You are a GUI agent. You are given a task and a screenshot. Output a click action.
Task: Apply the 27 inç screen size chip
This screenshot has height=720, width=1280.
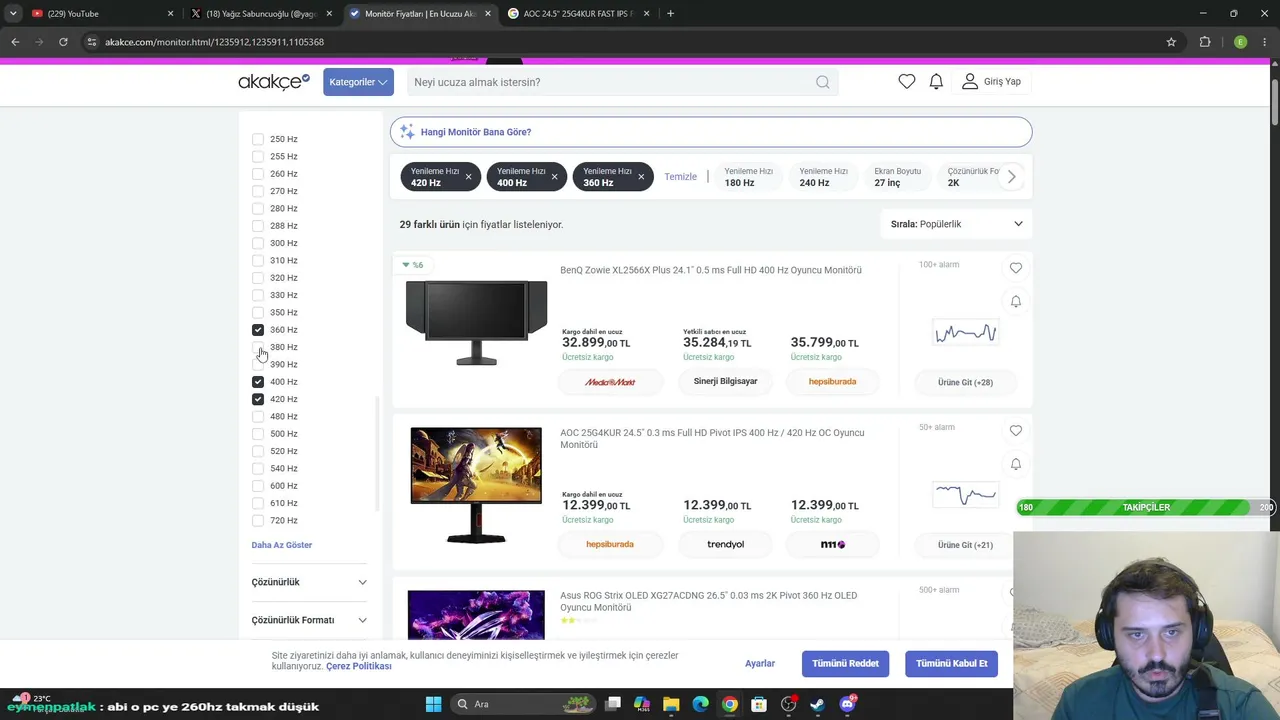898,177
